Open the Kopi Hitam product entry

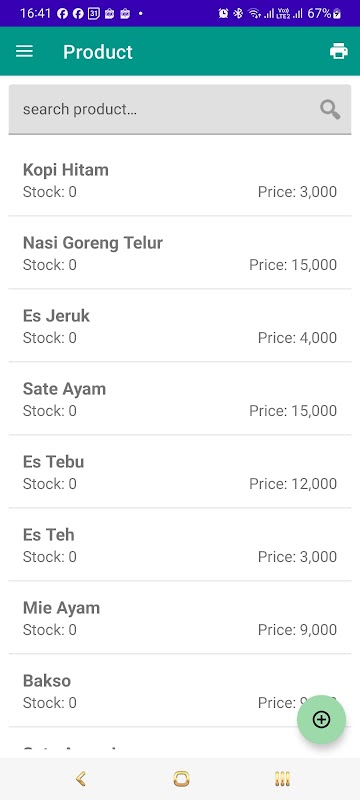tap(180, 180)
